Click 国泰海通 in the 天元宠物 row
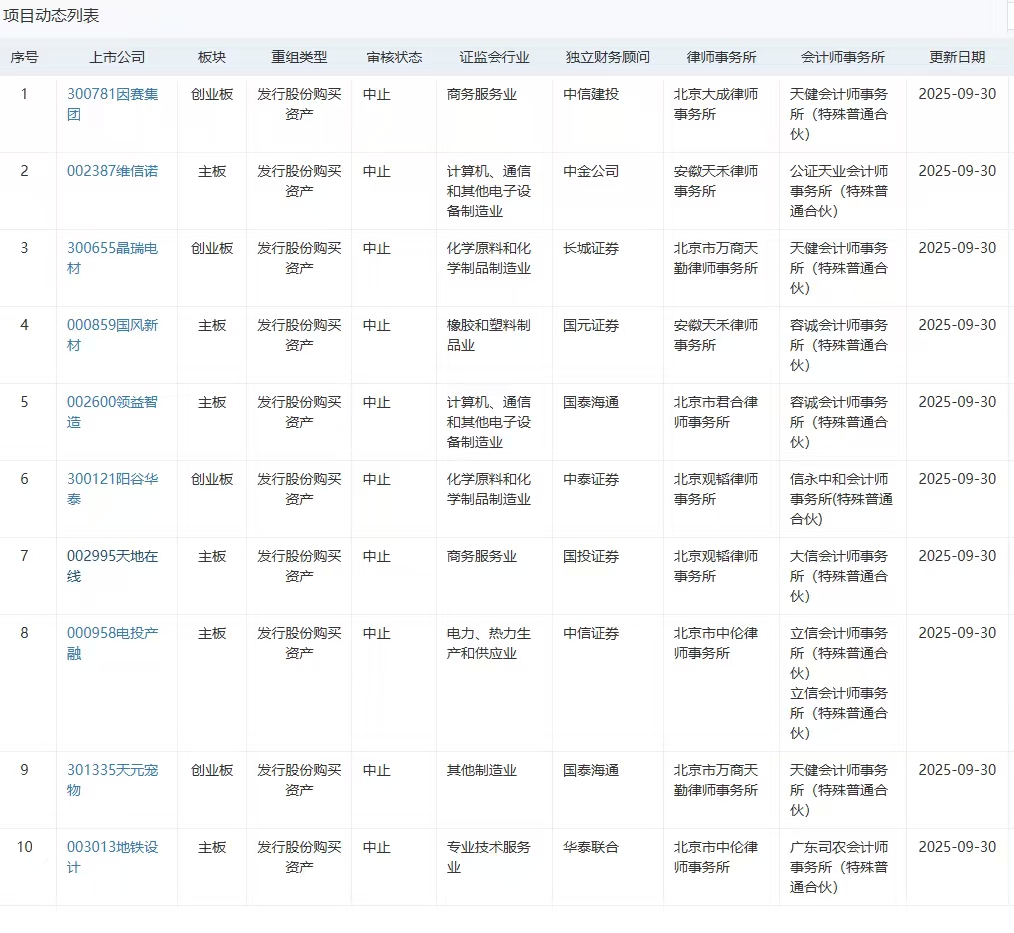This screenshot has width=1014, height=933. pyautogui.click(x=591, y=770)
